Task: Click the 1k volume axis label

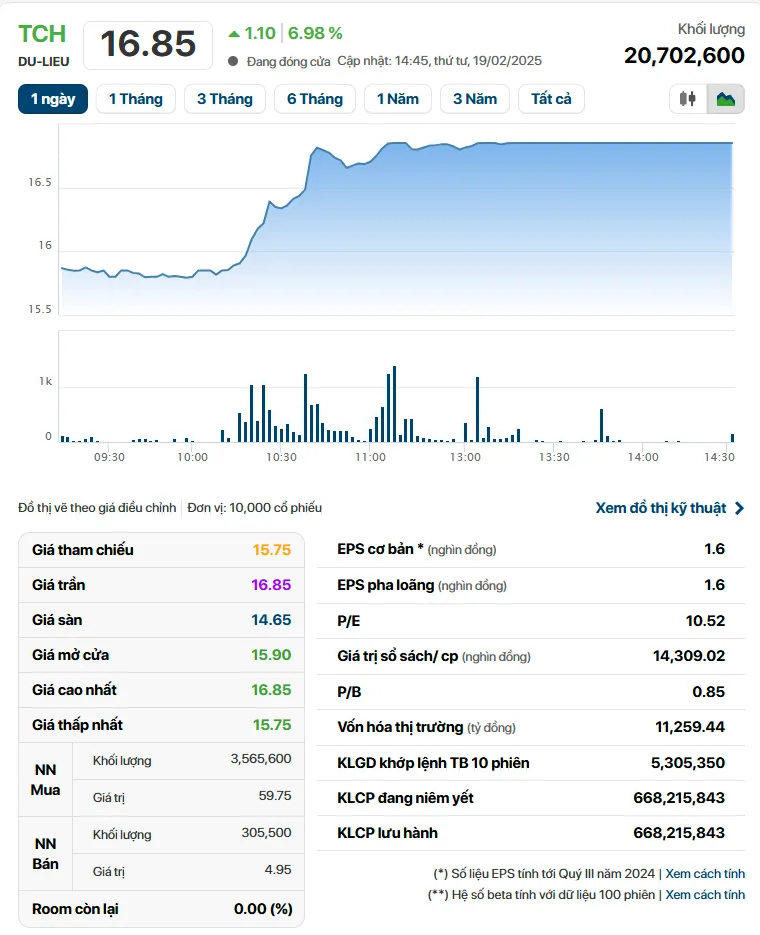Action: click(x=45, y=382)
